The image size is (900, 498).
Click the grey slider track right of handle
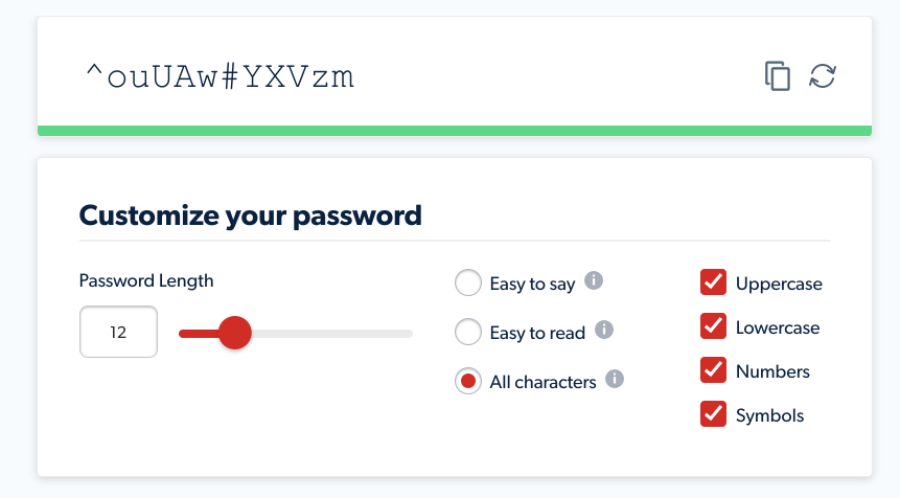tap(332, 333)
